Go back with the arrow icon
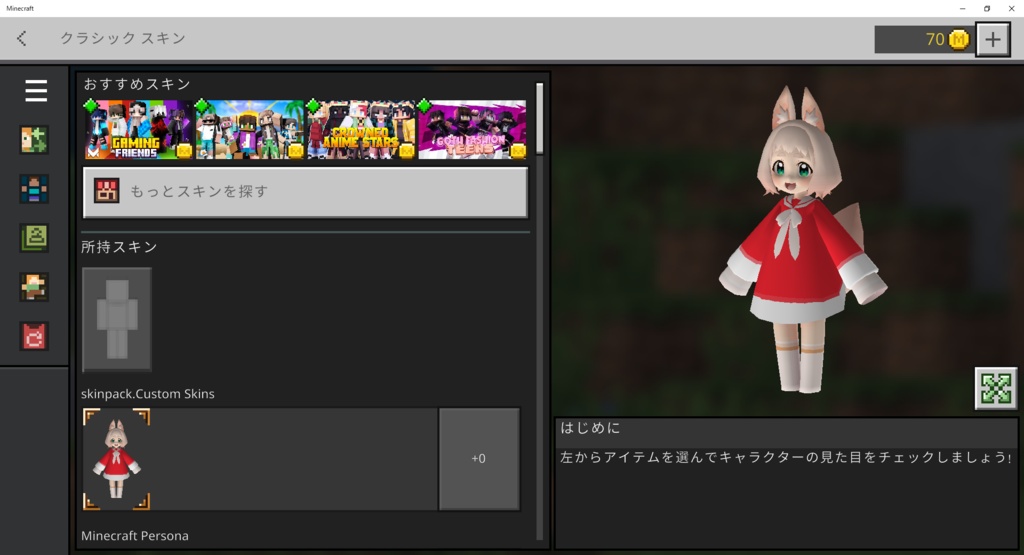This screenshot has width=1024, height=555. (x=22, y=39)
